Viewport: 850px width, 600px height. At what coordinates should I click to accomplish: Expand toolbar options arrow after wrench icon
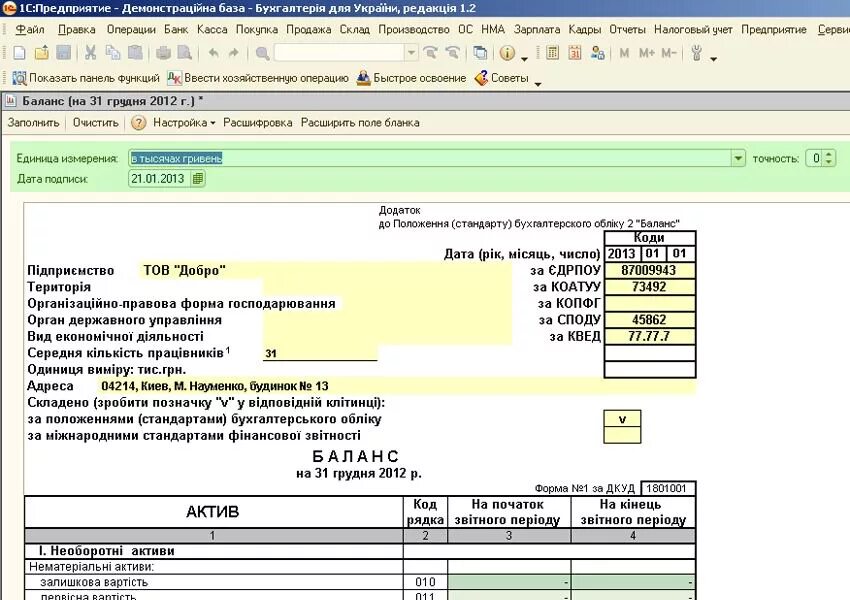(x=713, y=58)
